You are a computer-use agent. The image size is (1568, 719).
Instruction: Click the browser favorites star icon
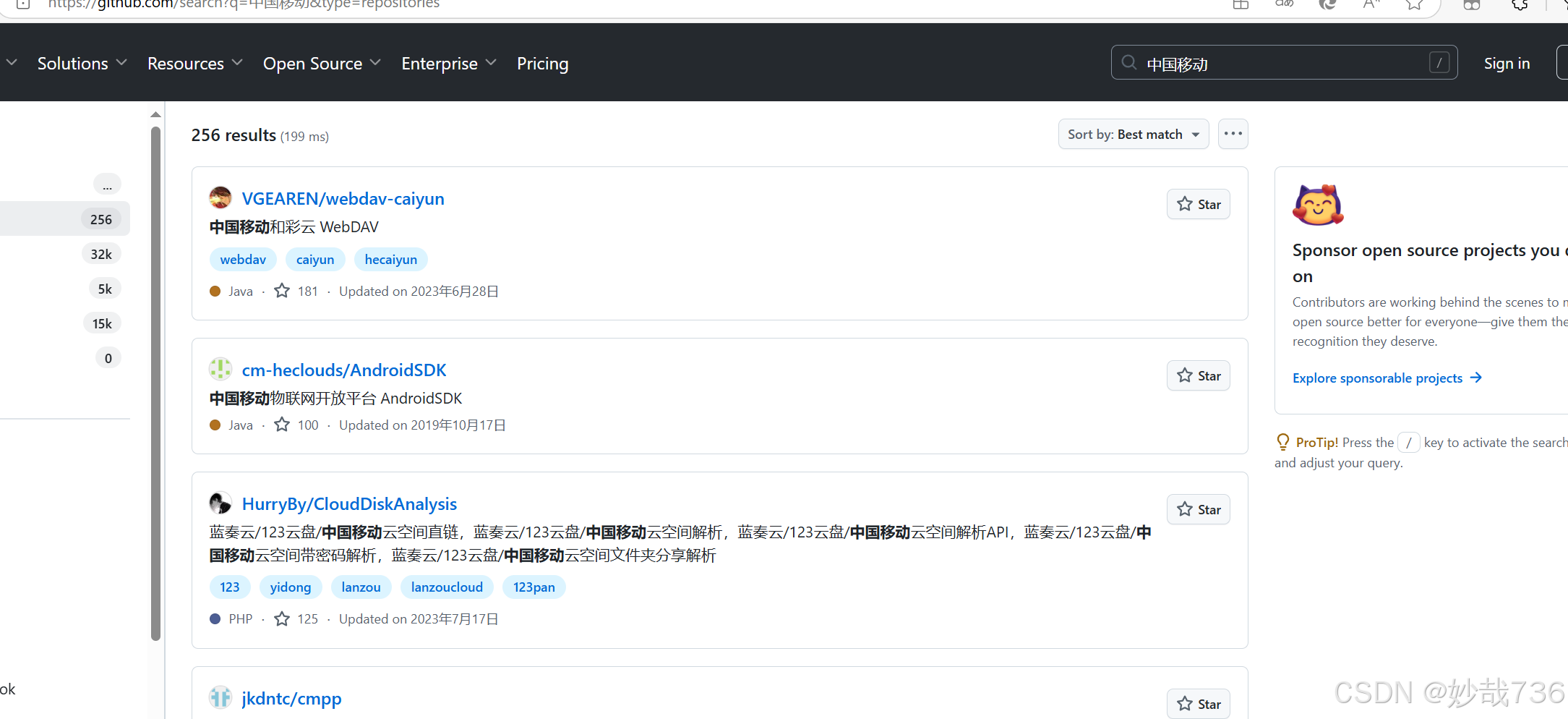1415,4
